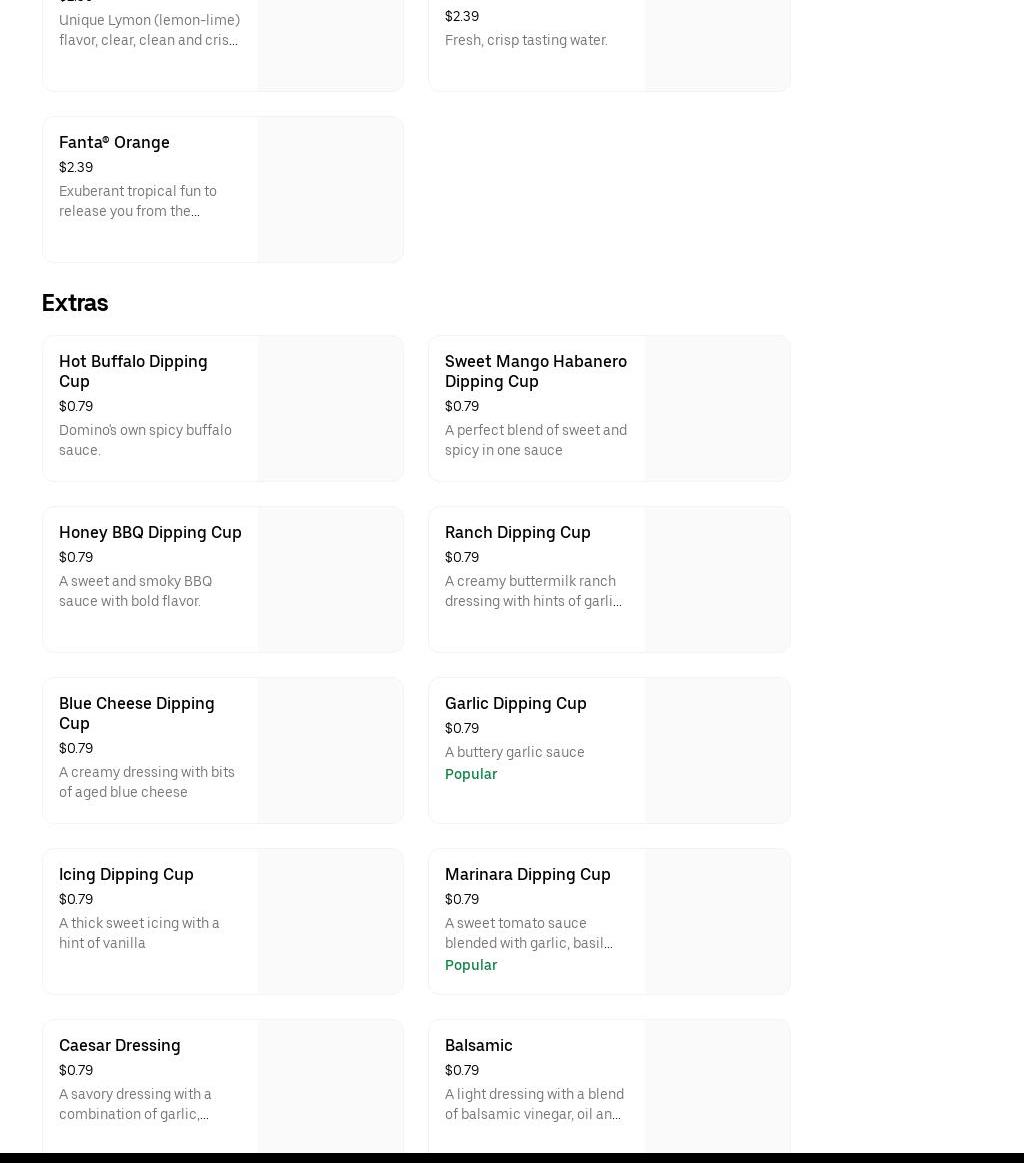1024x1163 pixels.
Task: Click 'A creamy buttermilk ranch' description
Action: (533, 591)
